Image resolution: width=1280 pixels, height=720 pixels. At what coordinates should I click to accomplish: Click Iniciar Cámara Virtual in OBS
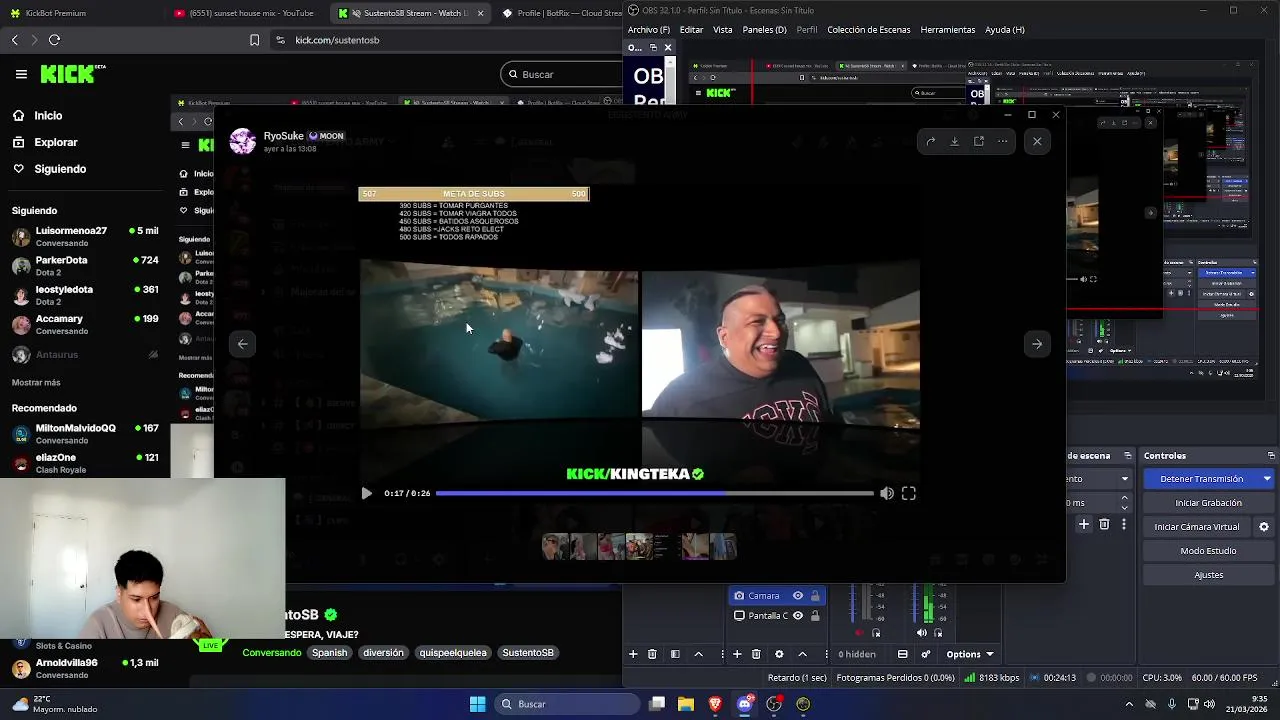point(1196,527)
